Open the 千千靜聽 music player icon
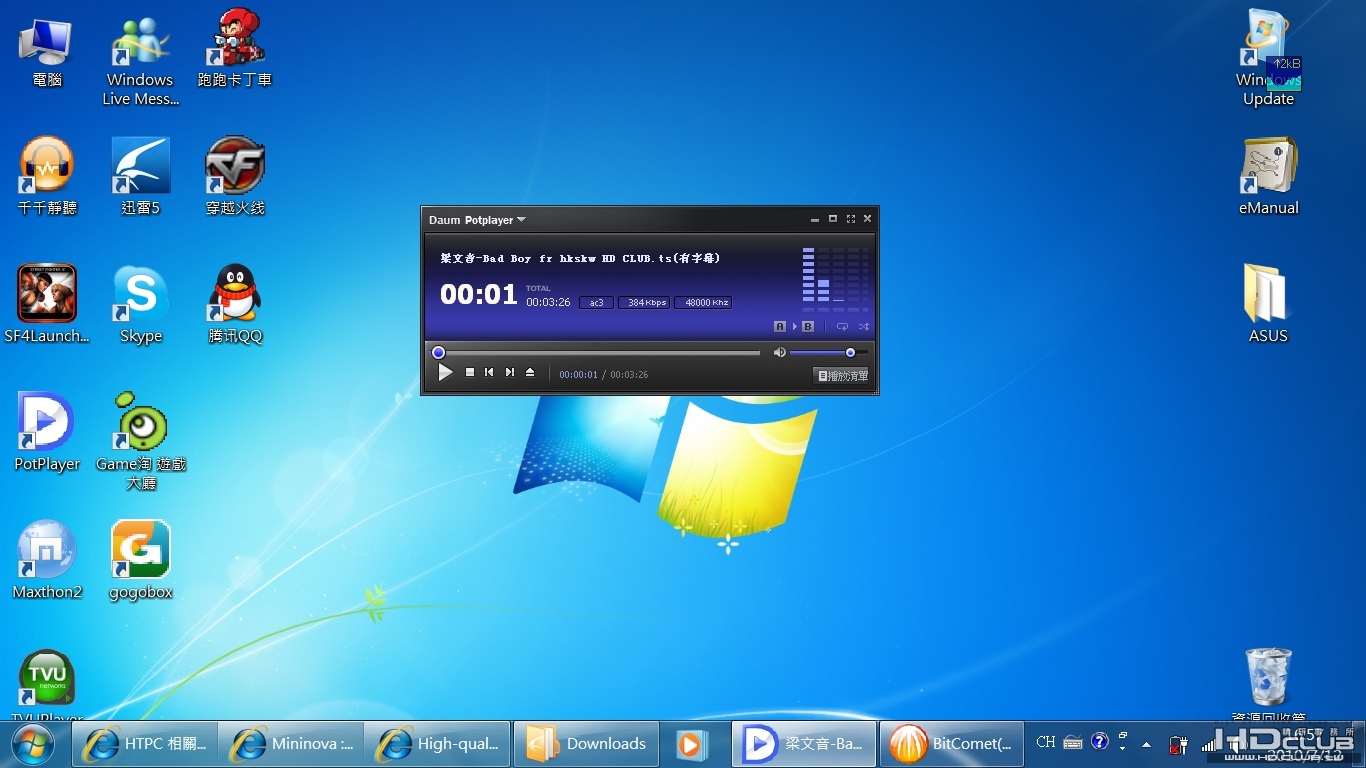The image size is (1366, 768). (46, 177)
